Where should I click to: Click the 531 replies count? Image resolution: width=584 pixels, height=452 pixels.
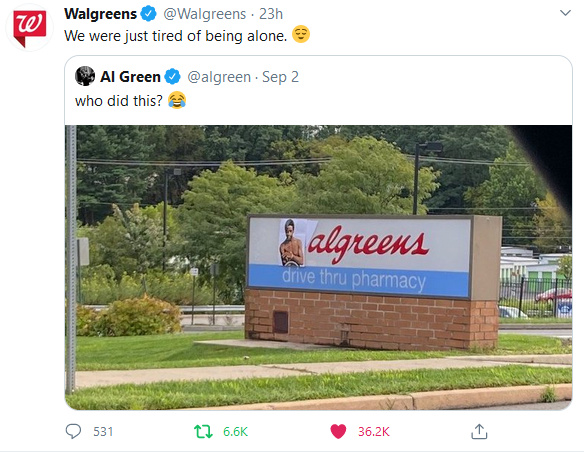[103, 432]
